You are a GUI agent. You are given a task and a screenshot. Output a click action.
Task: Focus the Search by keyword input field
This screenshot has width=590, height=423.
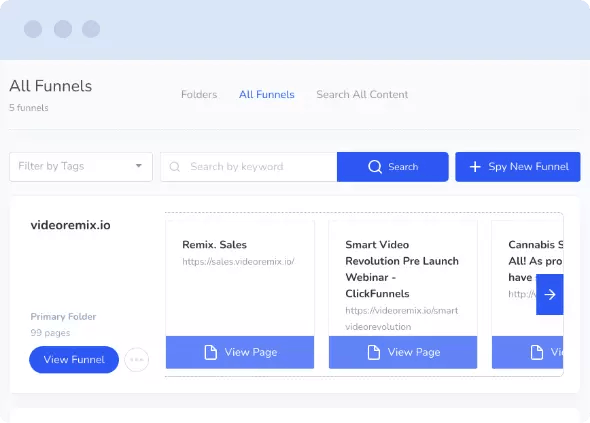[249, 167]
